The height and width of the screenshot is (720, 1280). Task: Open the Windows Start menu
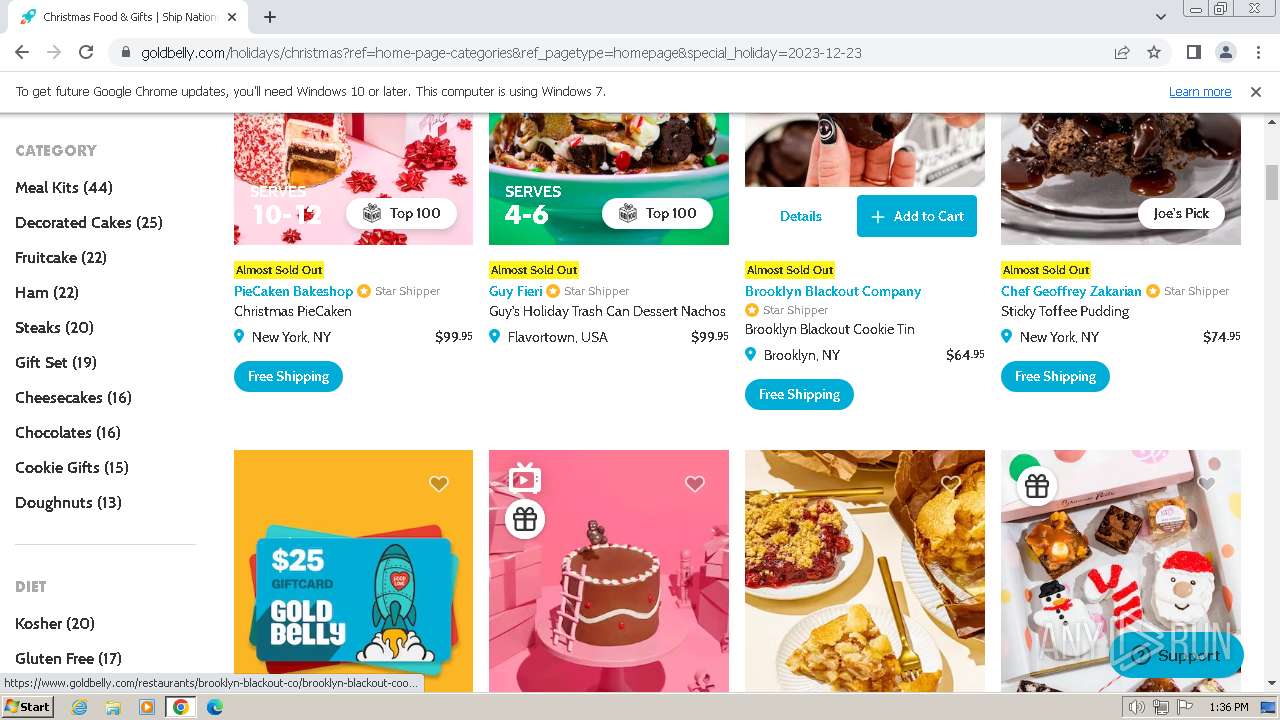click(28, 707)
